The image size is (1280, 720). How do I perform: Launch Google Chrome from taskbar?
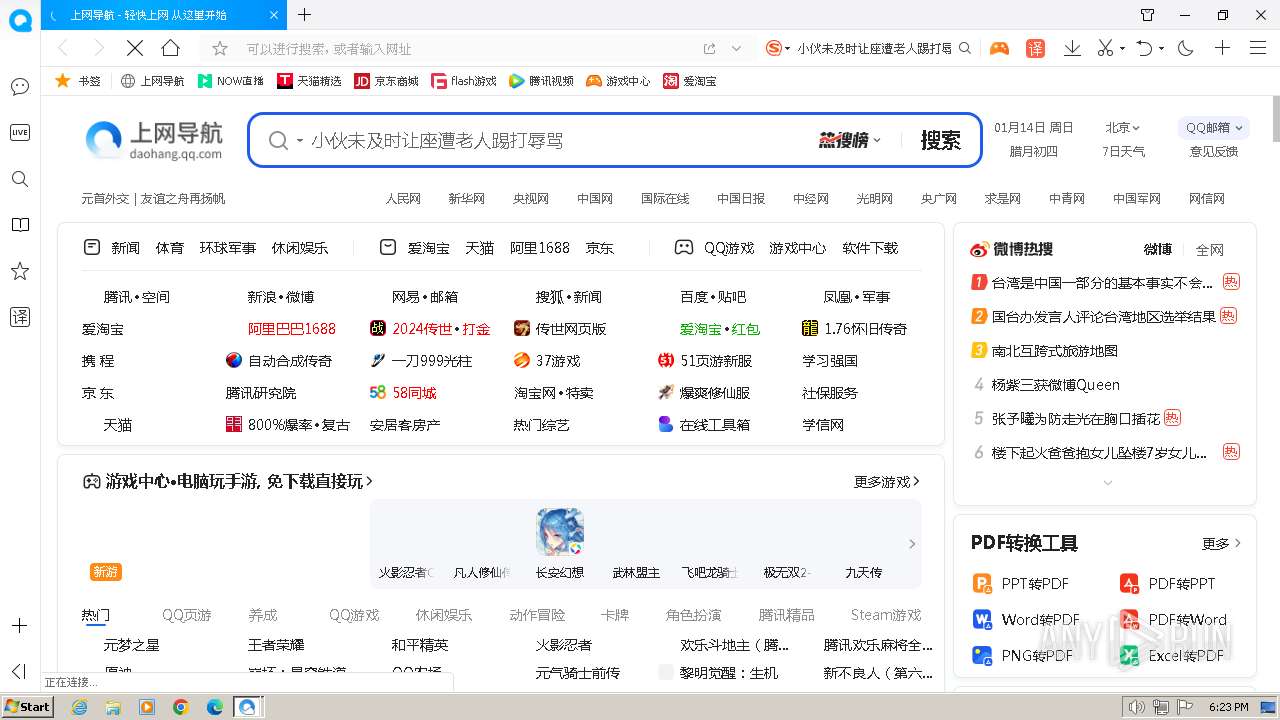(181, 707)
